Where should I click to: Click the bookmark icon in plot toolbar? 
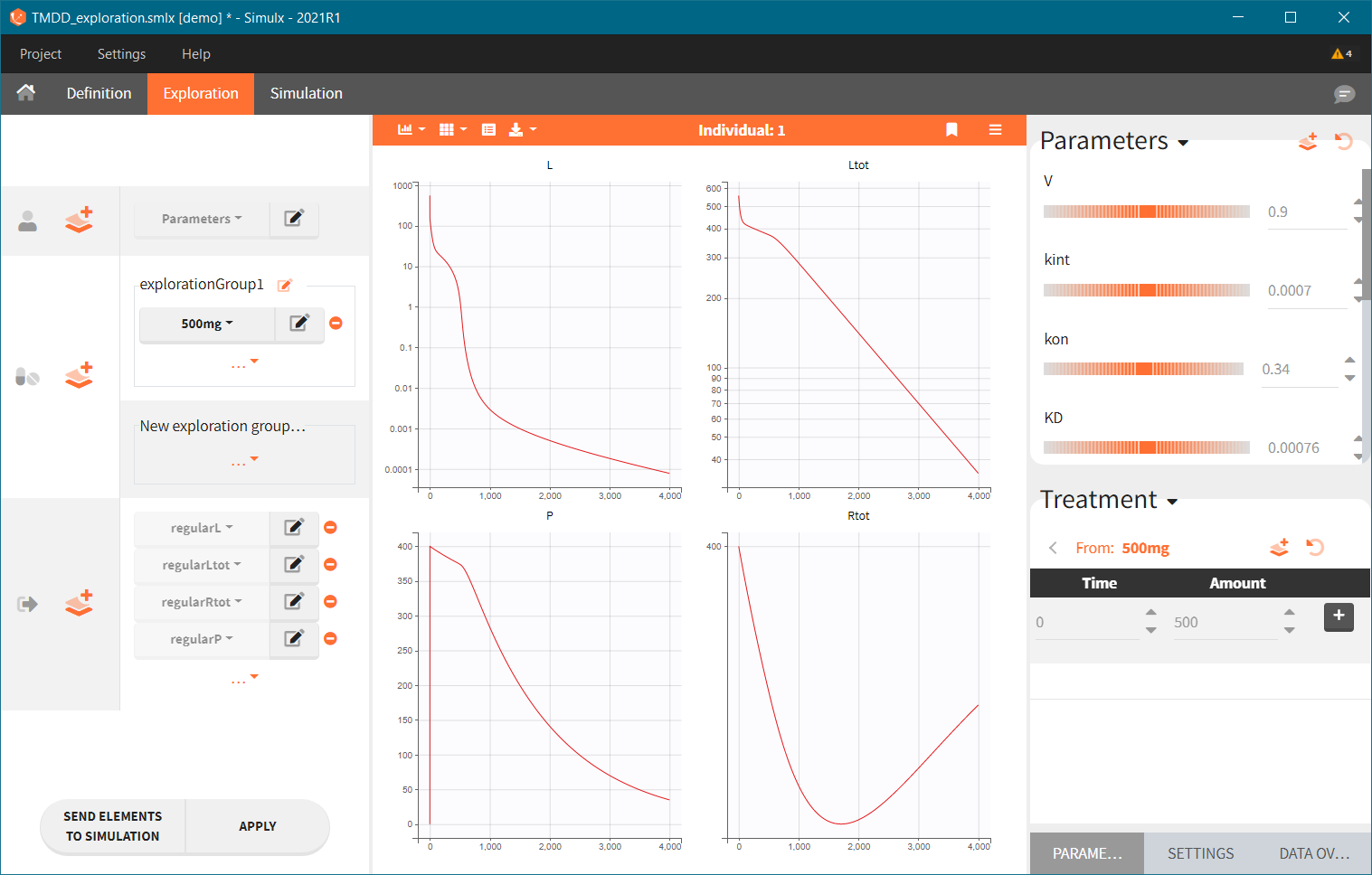pyautogui.click(x=951, y=130)
